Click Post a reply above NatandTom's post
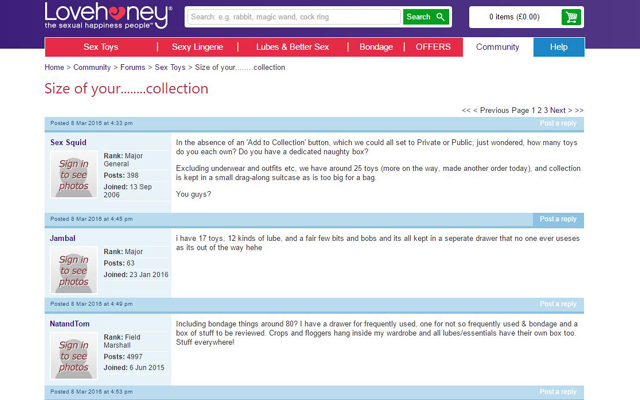 [x=558, y=304]
